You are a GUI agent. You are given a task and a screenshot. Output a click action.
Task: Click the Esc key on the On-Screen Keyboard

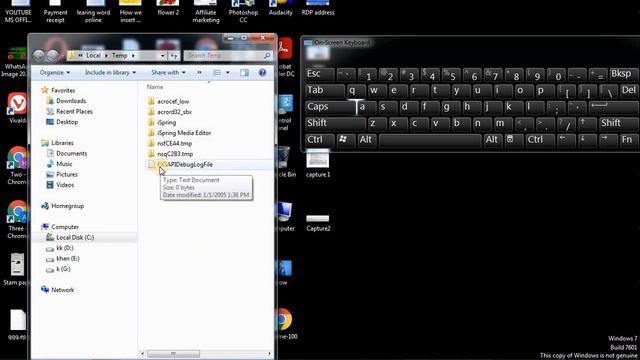(x=320, y=74)
